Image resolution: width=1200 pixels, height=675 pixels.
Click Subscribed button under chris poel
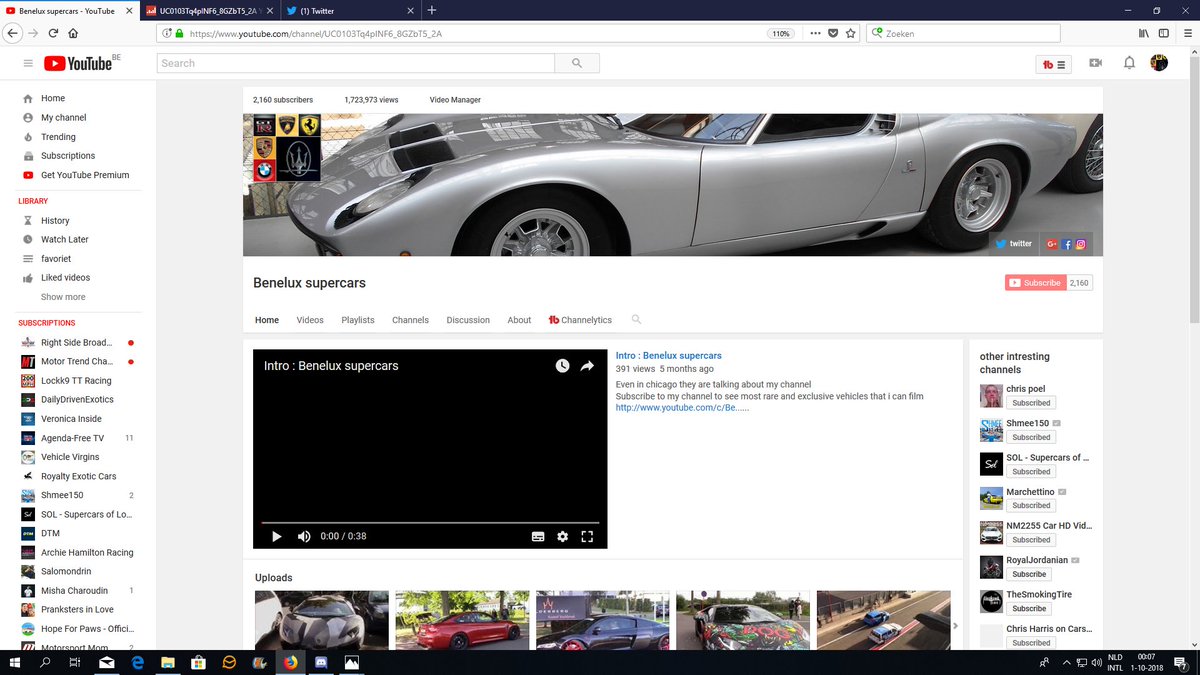point(1030,403)
